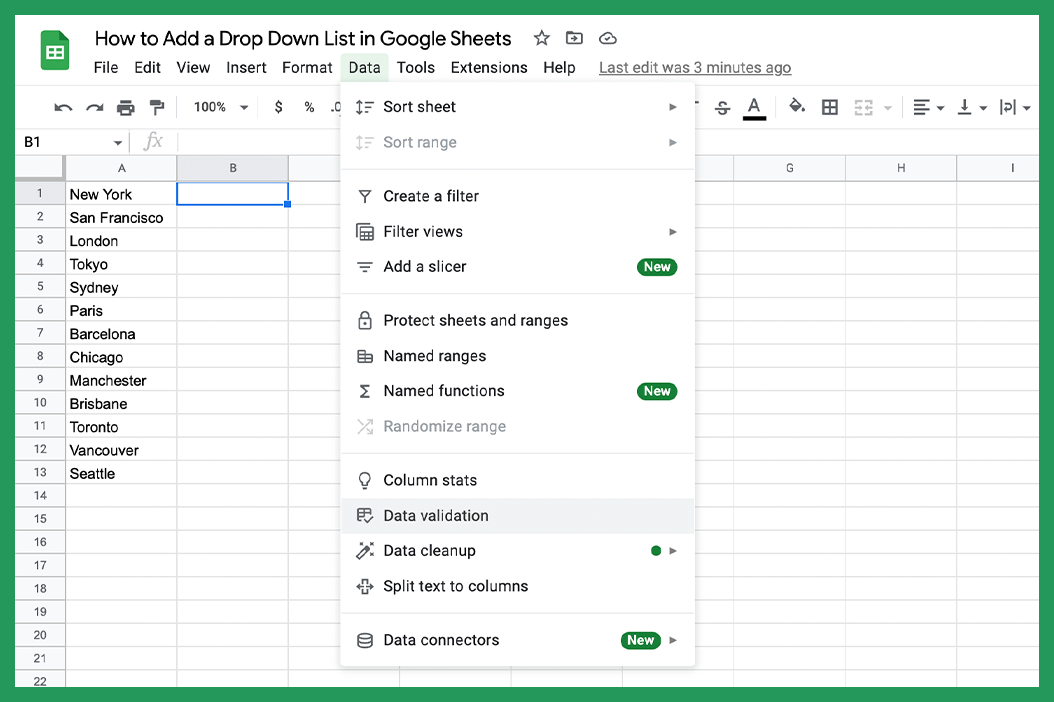Open the Tools menu

pos(416,68)
